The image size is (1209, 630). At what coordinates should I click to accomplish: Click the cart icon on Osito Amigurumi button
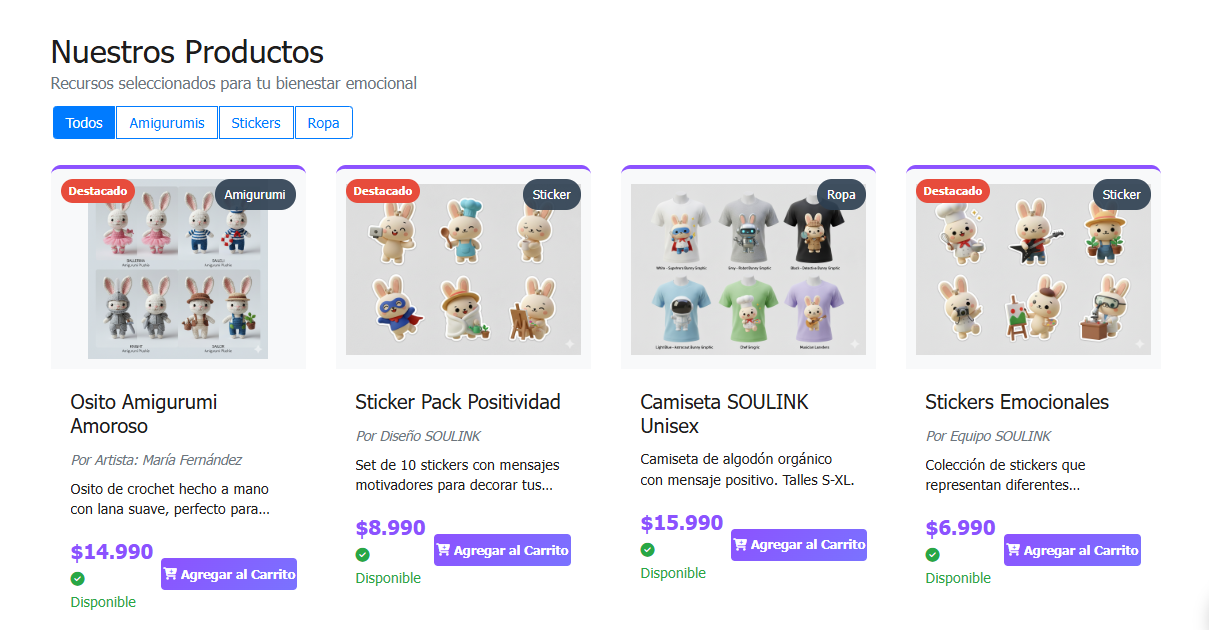click(171, 573)
